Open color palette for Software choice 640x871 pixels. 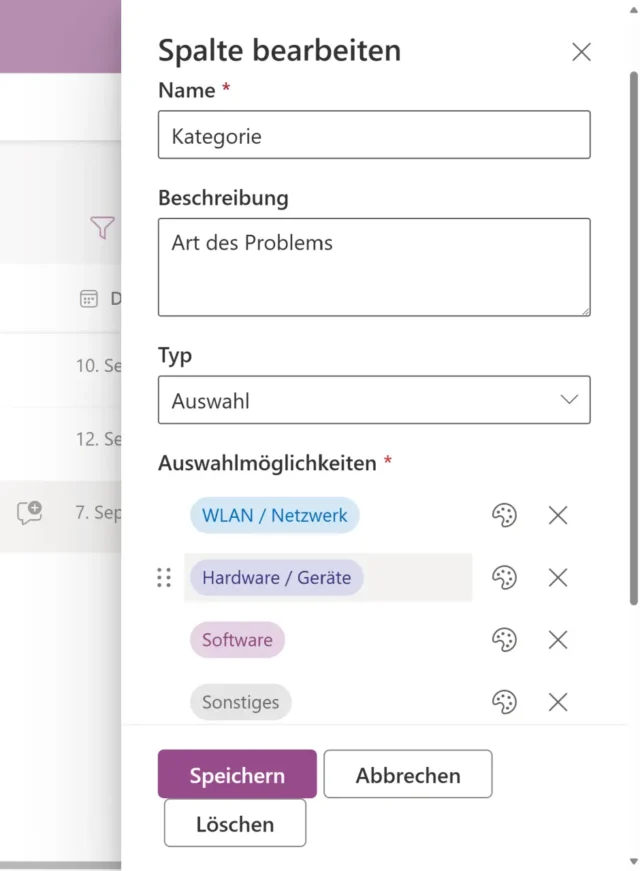click(504, 640)
